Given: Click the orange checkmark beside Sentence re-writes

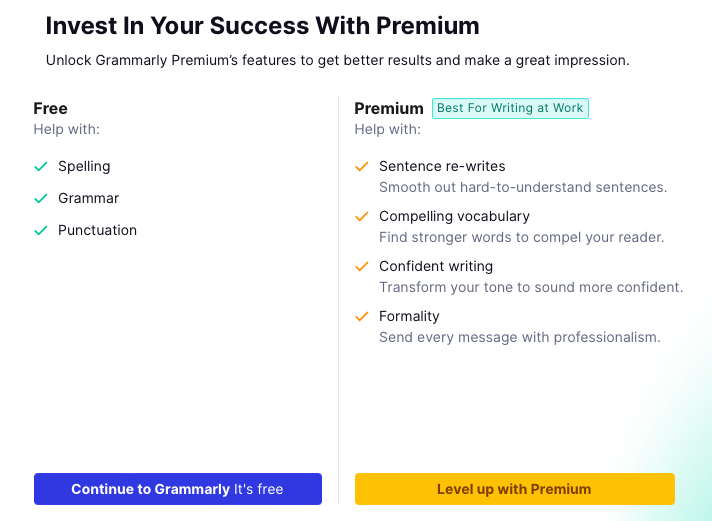Looking at the screenshot, I should tap(362, 167).
